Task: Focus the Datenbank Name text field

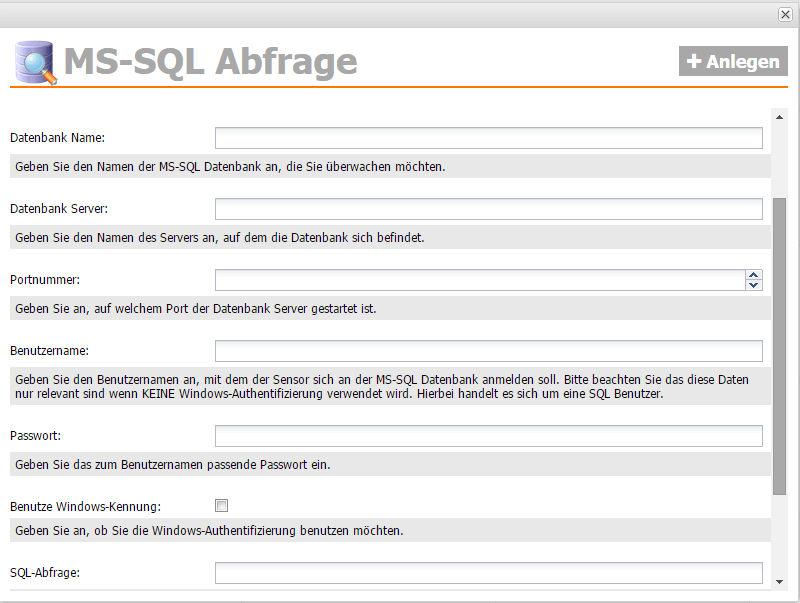Action: point(488,138)
